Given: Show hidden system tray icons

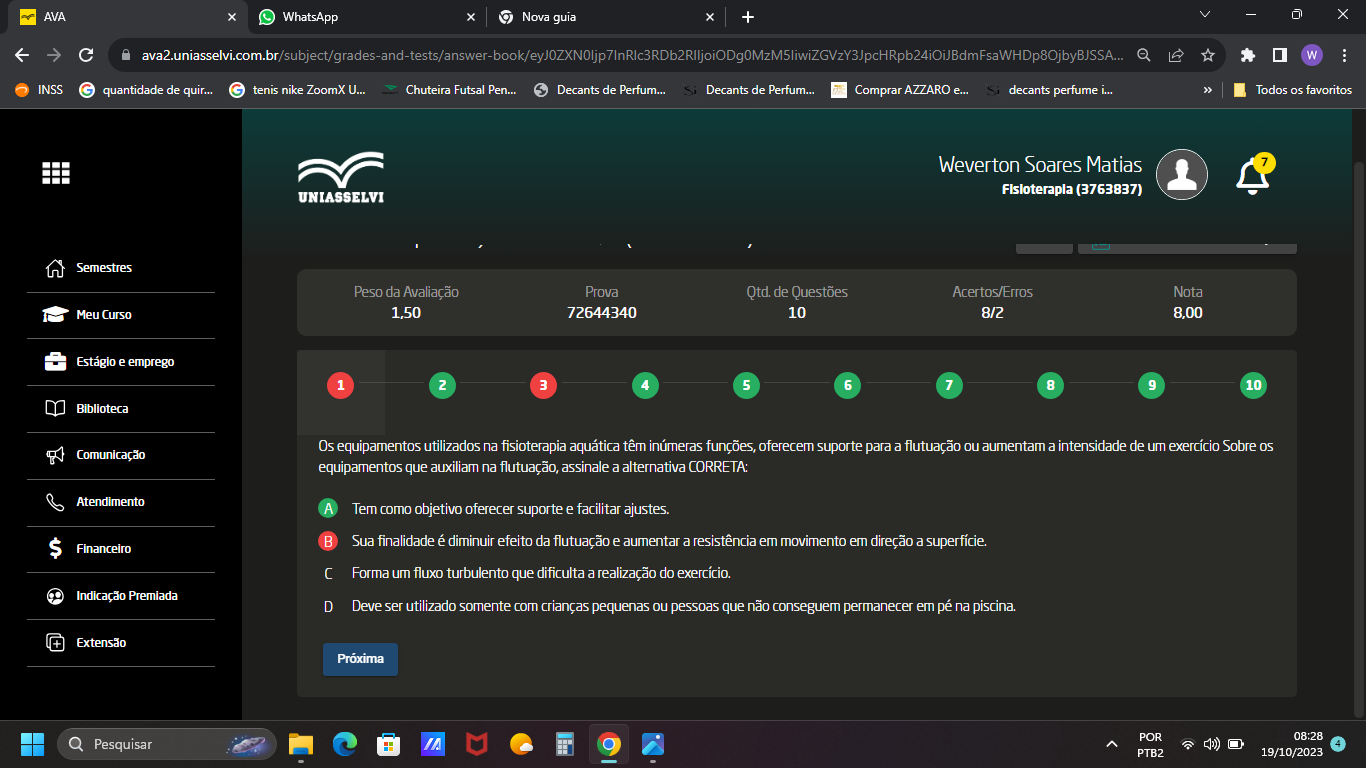Looking at the screenshot, I should [x=1111, y=744].
